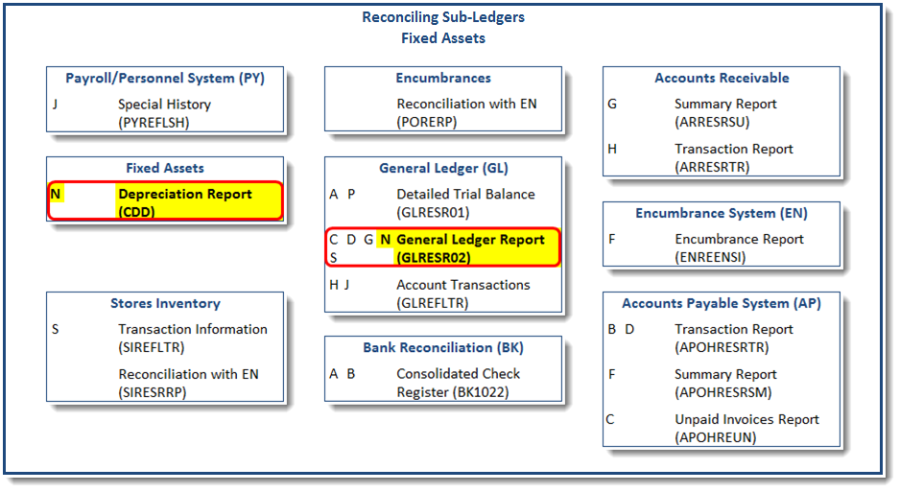Open Account Transactions (GLREFLTR) entry
The width and height of the screenshot is (900, 492).
pyautogui.click(x=463, y=293)
